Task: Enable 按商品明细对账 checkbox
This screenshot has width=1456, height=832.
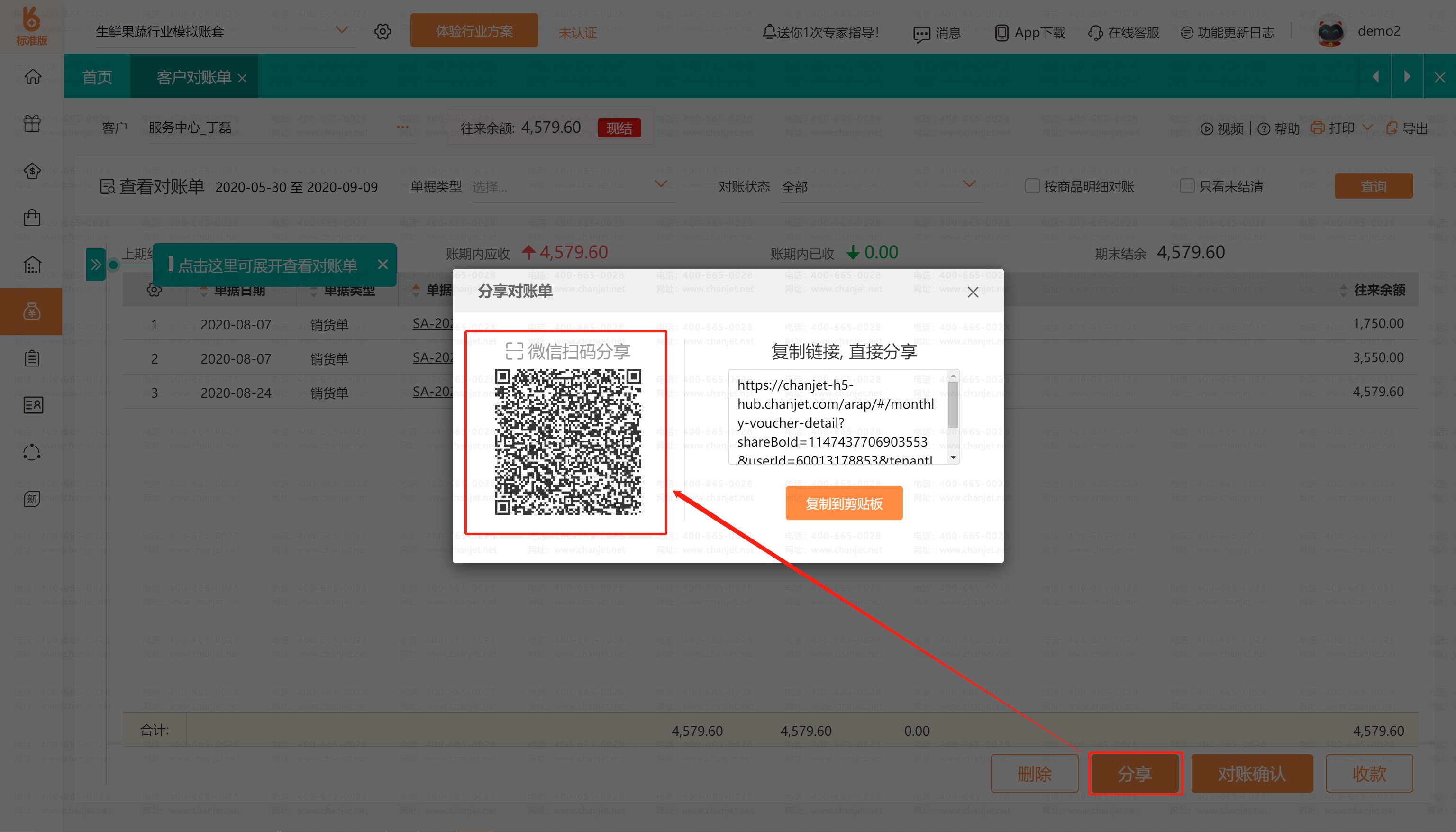Action: pos(1032,186)
